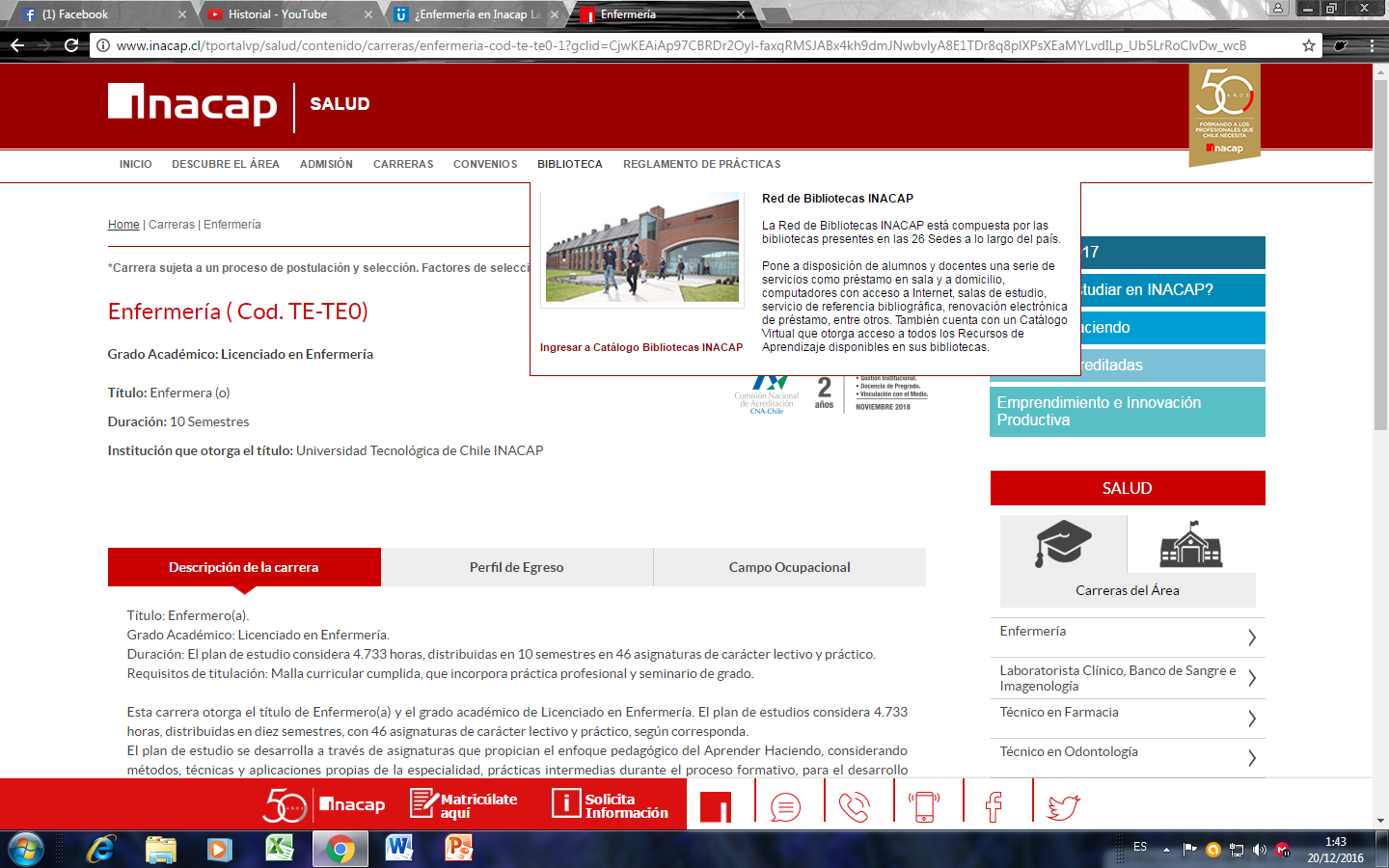Open PowerPoint from the taskbar

(x=458, y=849)
